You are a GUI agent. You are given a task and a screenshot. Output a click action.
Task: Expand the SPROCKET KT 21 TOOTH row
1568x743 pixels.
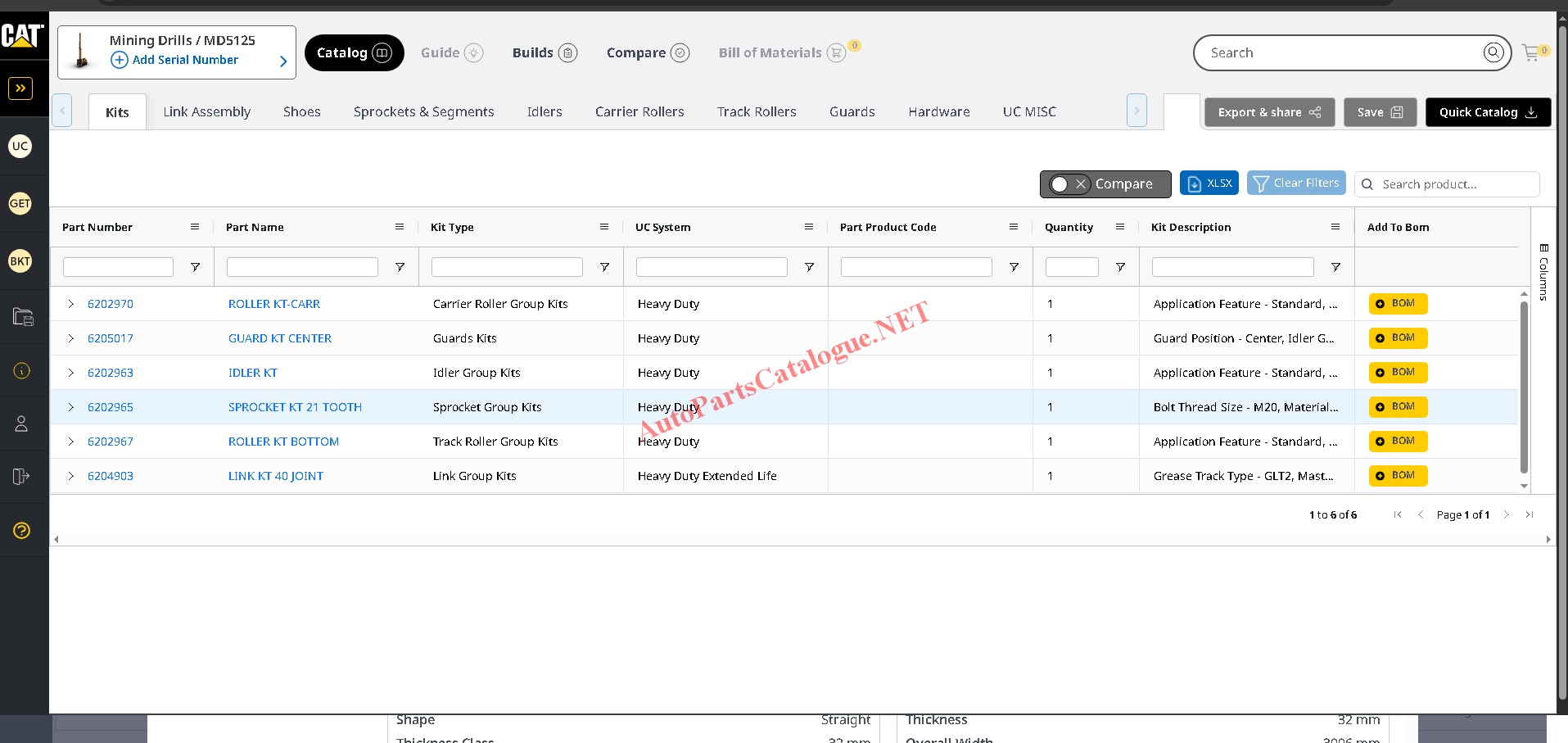click(x=71, y=407)
